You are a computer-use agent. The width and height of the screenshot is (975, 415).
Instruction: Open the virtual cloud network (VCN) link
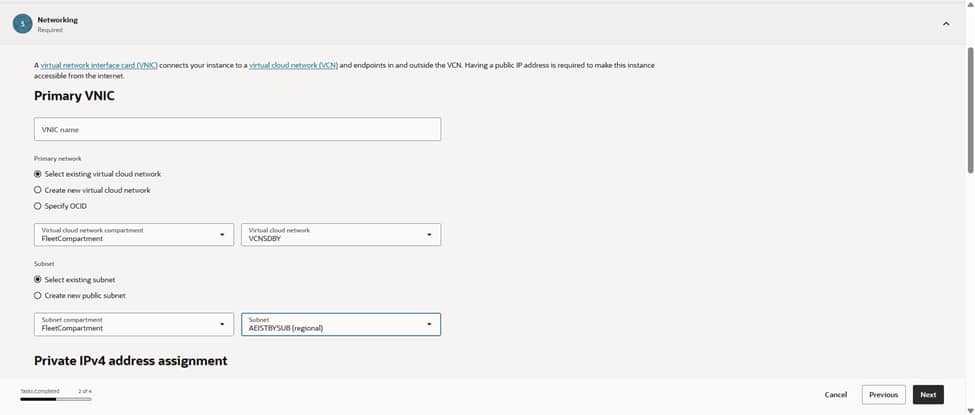[293, 65]
